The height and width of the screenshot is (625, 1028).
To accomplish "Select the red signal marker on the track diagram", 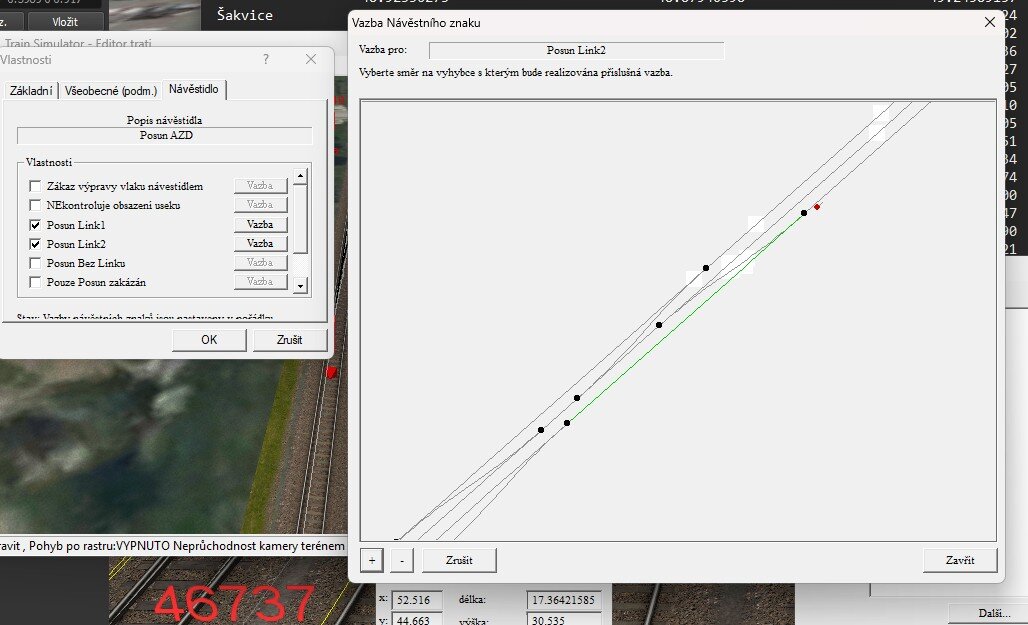I will (x=817, y=207).
